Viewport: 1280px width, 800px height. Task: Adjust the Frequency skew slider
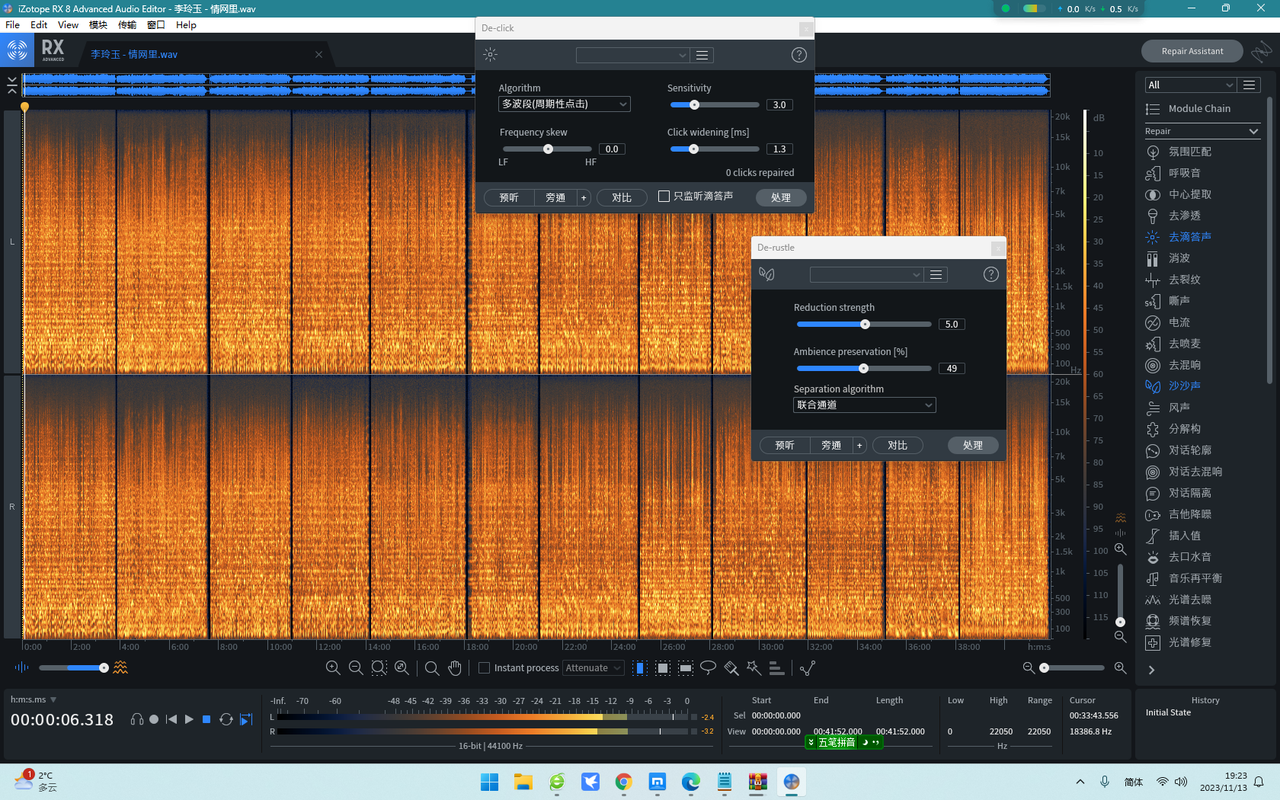(x=548, y=149)
